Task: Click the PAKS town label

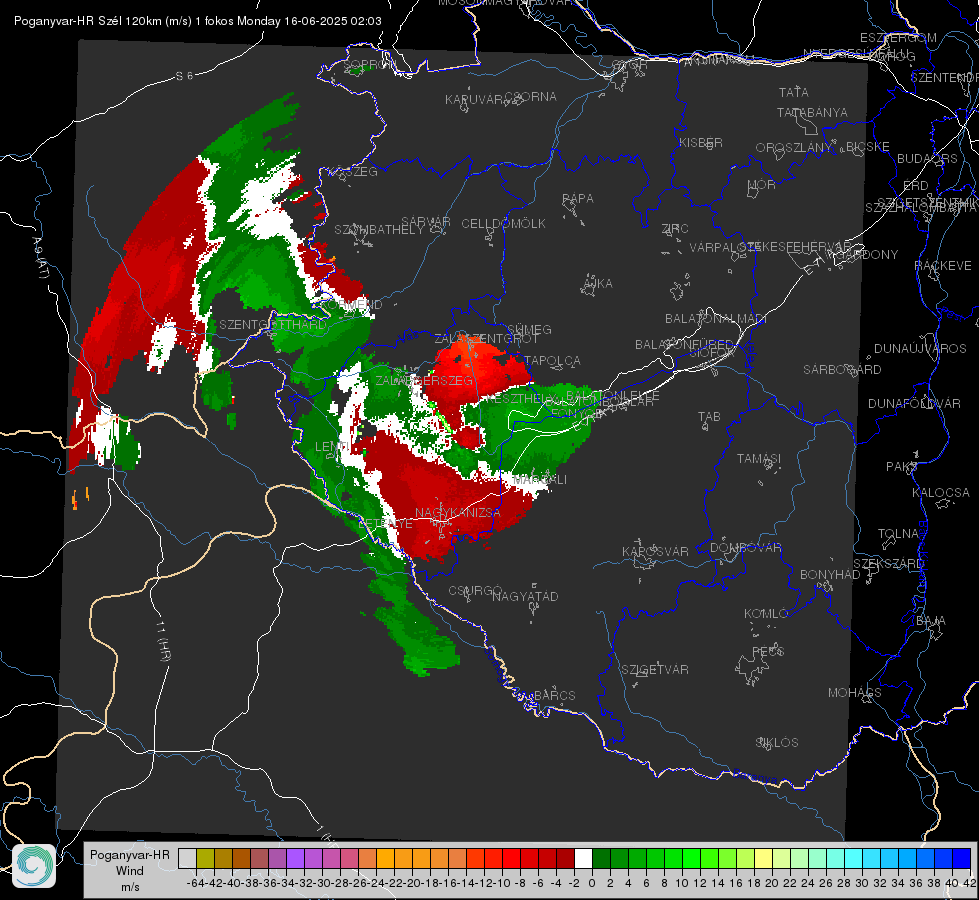Action: (x=901, y=467)
